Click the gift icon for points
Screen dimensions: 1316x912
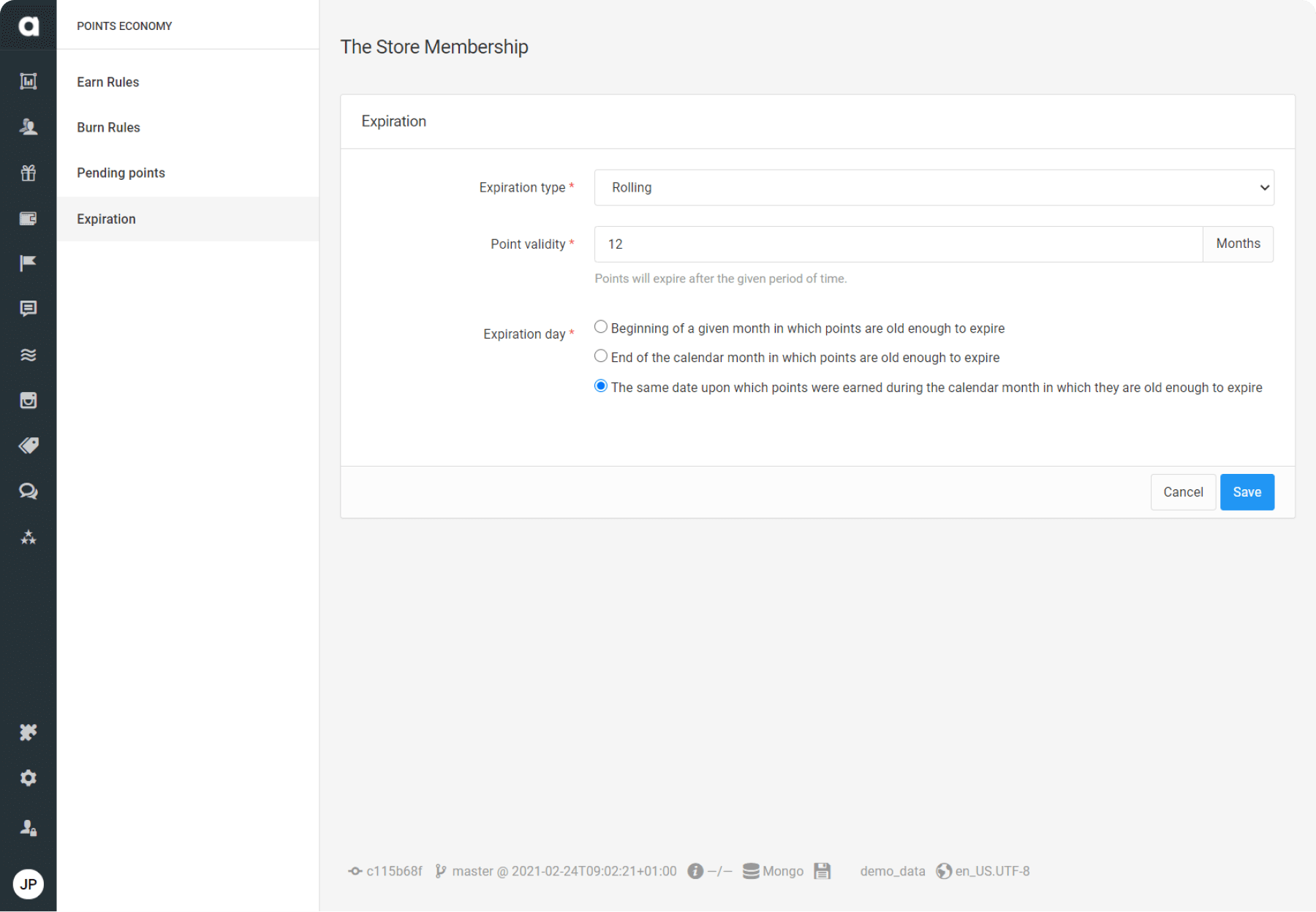coord(28,173)
